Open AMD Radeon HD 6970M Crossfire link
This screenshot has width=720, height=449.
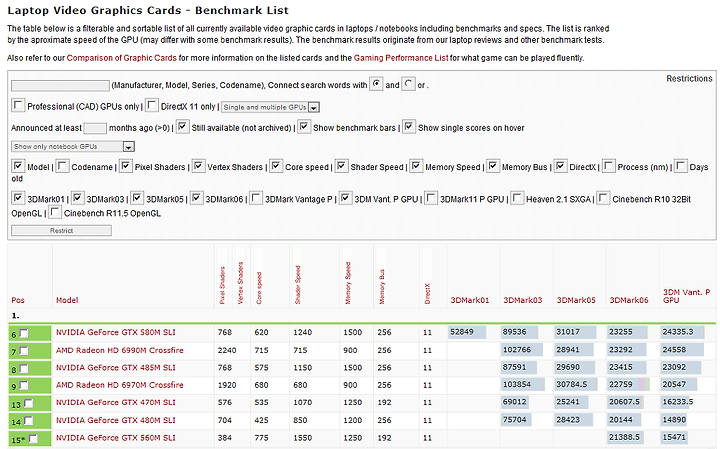click(x=119, y=385)
